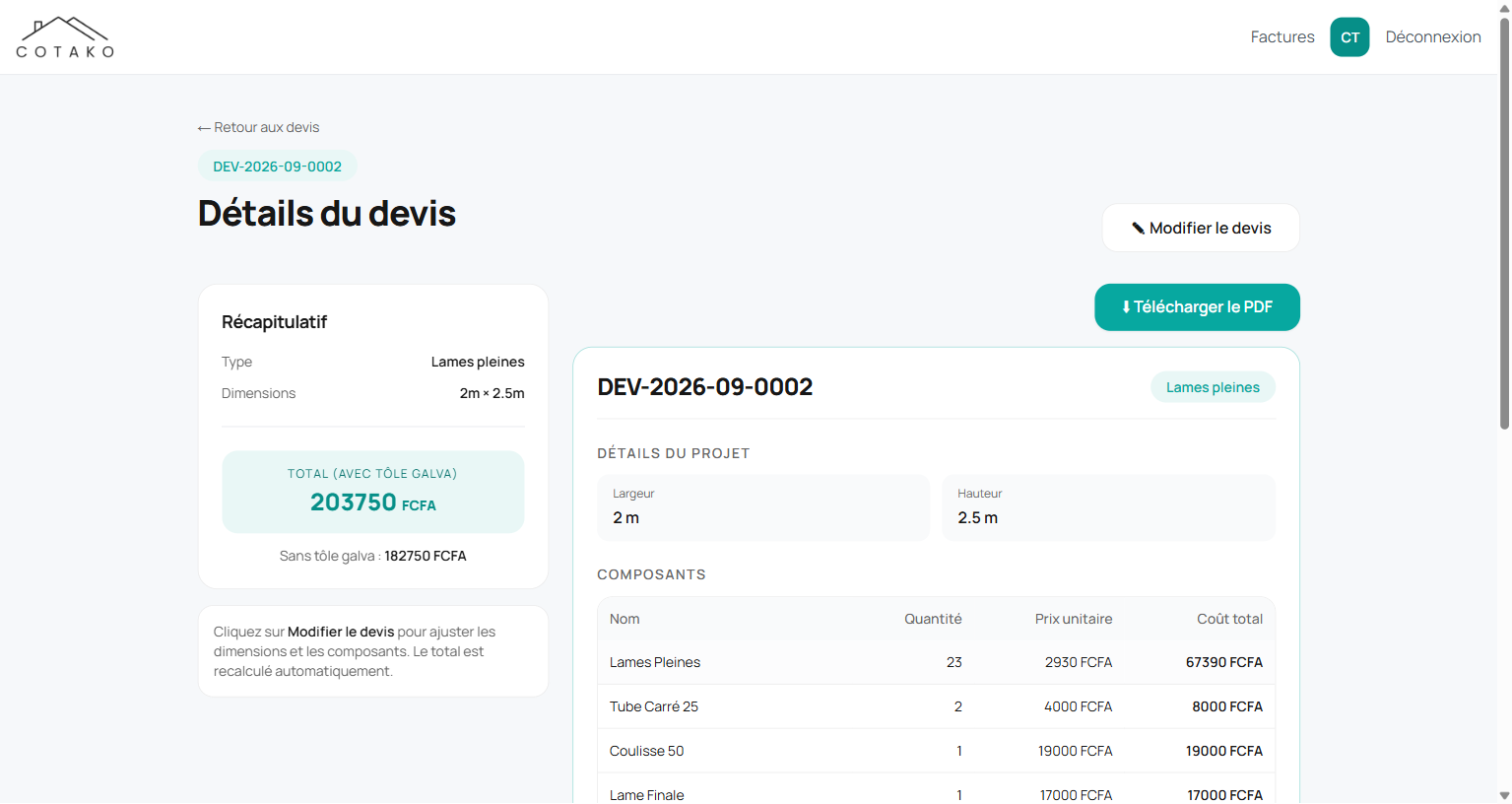This screenshot has height=804, width=1512.
Task: Click the scrollbar down arrow
Action: point(1504,795)
